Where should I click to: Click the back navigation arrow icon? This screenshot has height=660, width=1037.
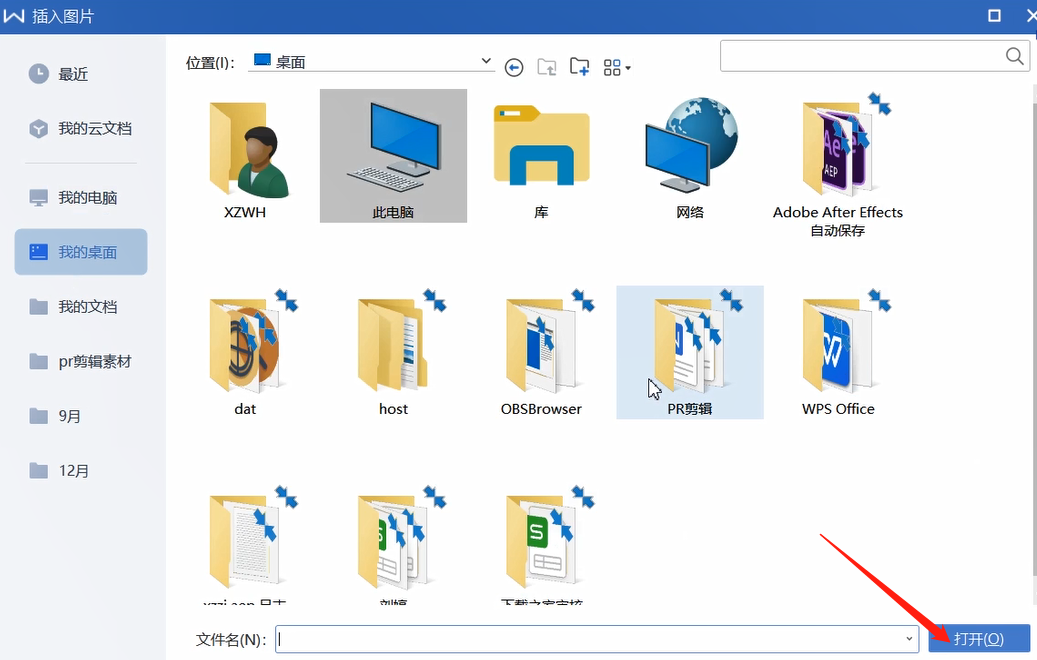point(514,67)
